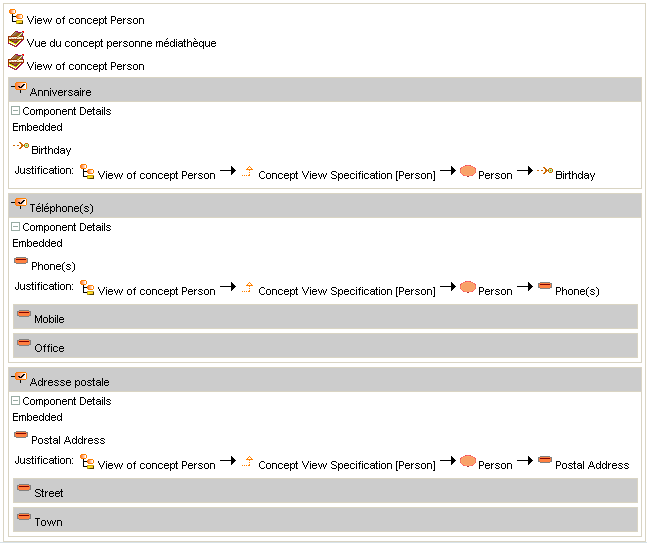The image size is (647, 543).
Task: Toggle the Téléphone(s) checkbox icon
Action: tap(19, 204)
